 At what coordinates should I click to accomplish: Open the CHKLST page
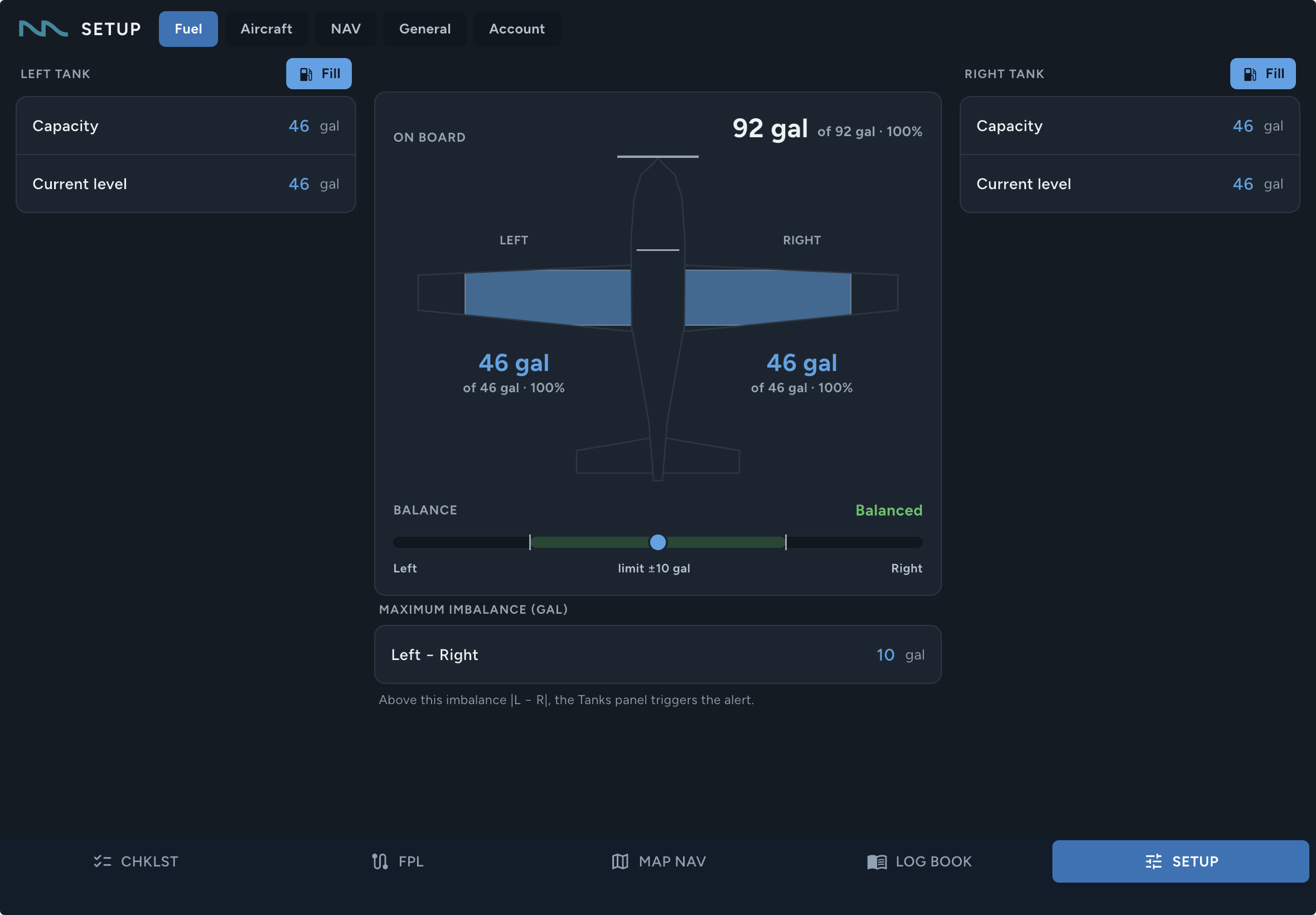tap(136, 861)
